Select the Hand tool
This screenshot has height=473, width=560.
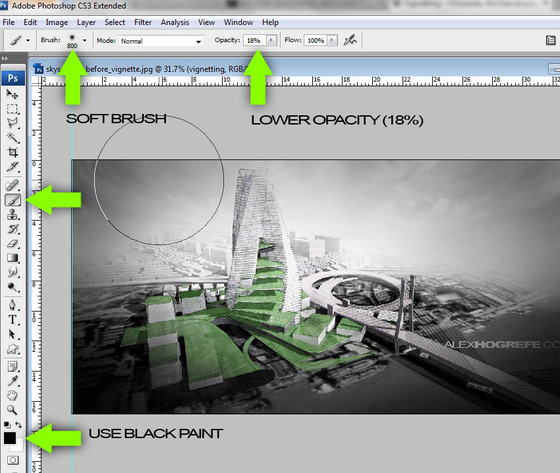[x=12, y=395]
